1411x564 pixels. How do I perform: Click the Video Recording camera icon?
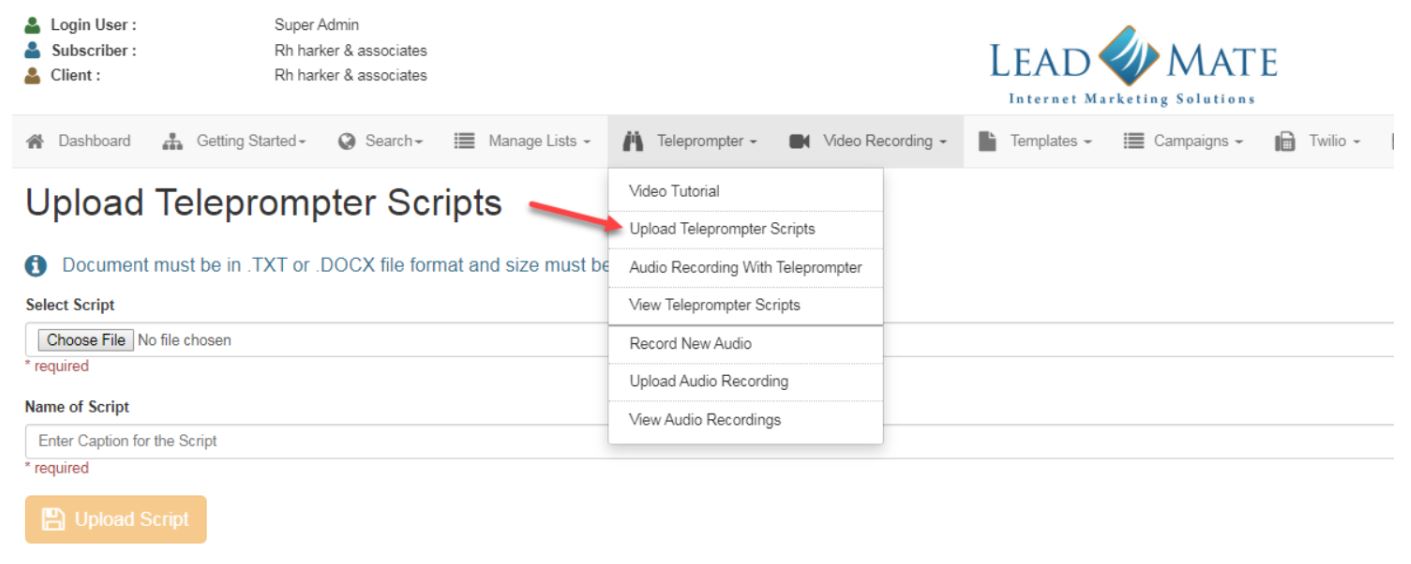click(x=799, y=142)
